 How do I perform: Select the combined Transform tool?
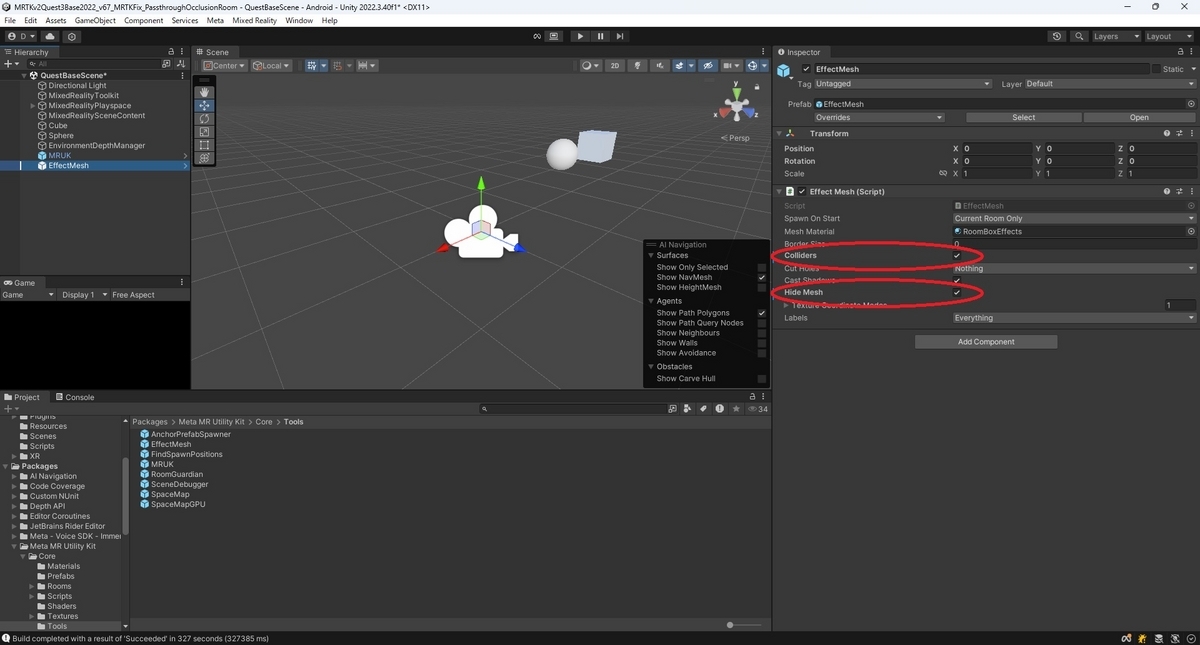pos(204,158)
